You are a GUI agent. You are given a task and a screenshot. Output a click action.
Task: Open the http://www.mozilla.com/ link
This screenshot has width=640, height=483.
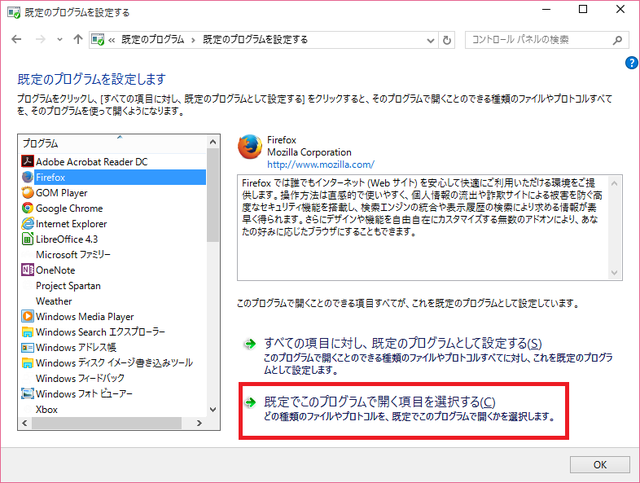coord(321,165)
